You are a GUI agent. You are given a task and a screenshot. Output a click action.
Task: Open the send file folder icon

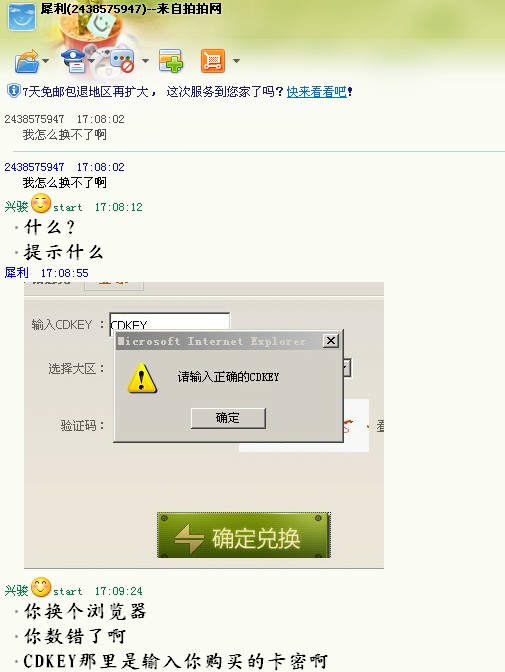[x=27, y=61]
